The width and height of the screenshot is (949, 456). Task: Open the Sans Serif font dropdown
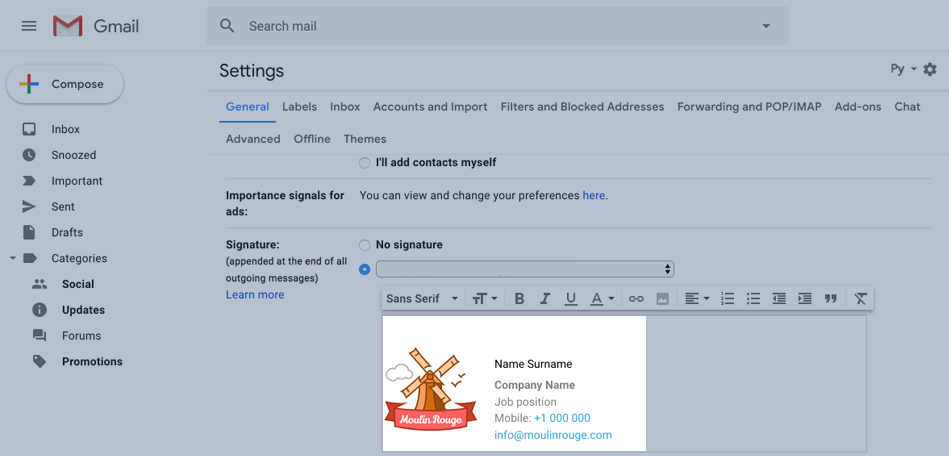(422, 299)
